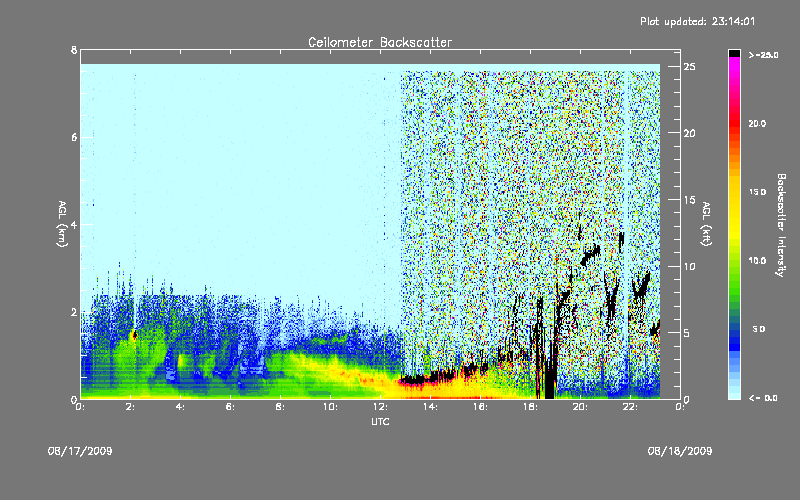The width and height of the screenshot is (800, 500).
Task: Click the 5.0 colorbar tick label
Action: [x=759, y=330]
